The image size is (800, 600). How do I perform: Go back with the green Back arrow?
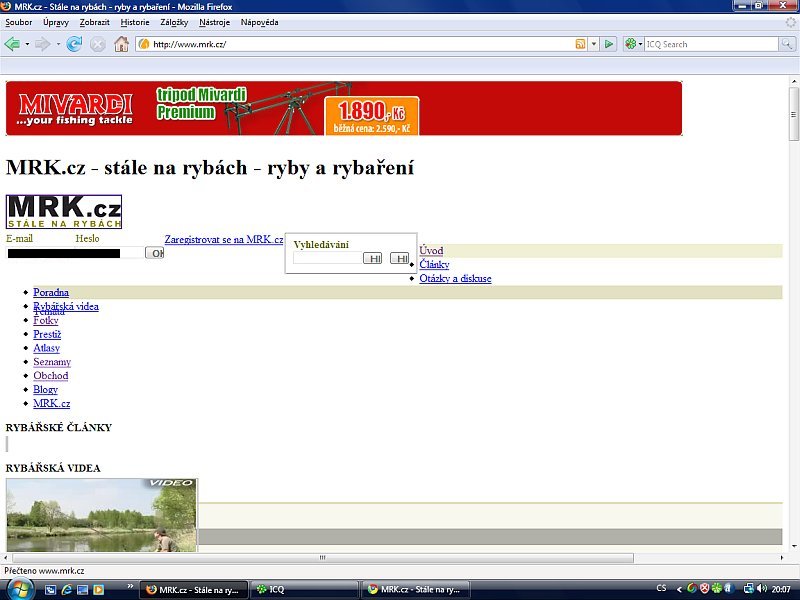click(12, 44)
